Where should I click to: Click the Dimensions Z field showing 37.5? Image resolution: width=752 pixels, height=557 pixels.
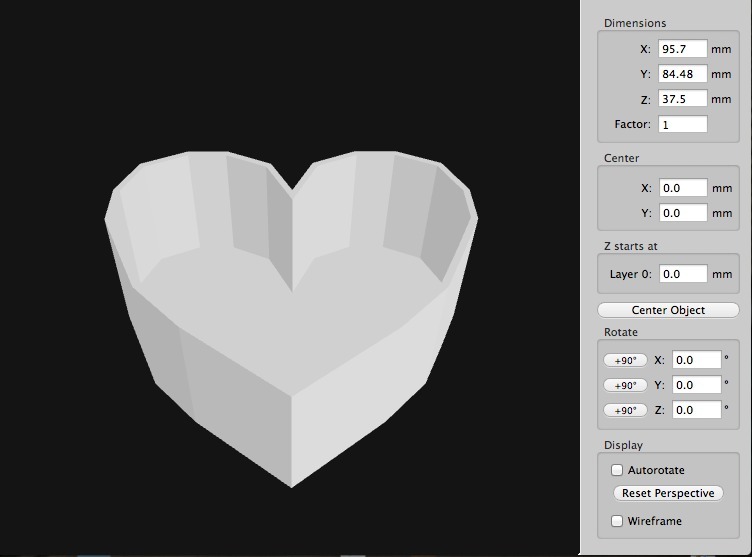(682, 99)
